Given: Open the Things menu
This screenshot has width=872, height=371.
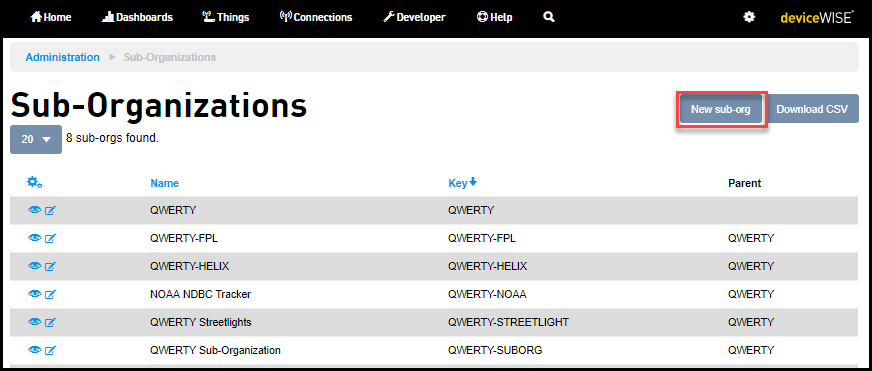Looking at the screenshot, I should click(226, 17).
